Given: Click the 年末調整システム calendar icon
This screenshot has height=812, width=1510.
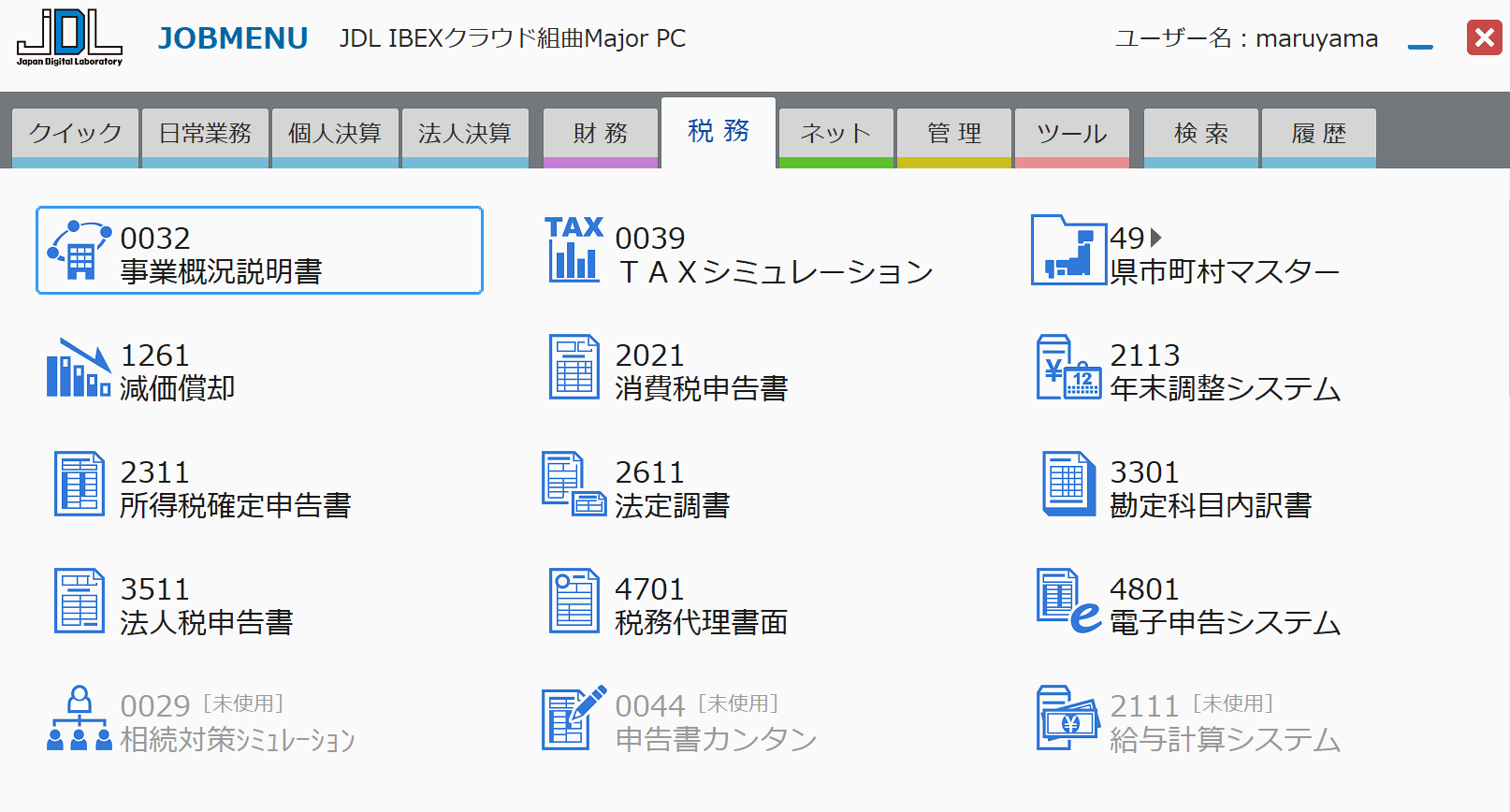Looking at the screenshot, I should coord(1068,367).
